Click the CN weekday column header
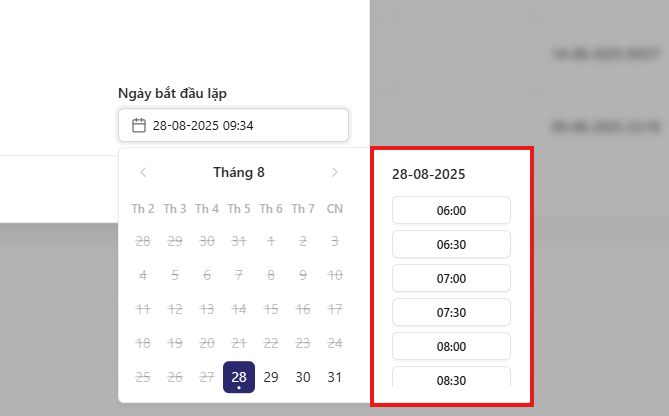 click(335, 209)
